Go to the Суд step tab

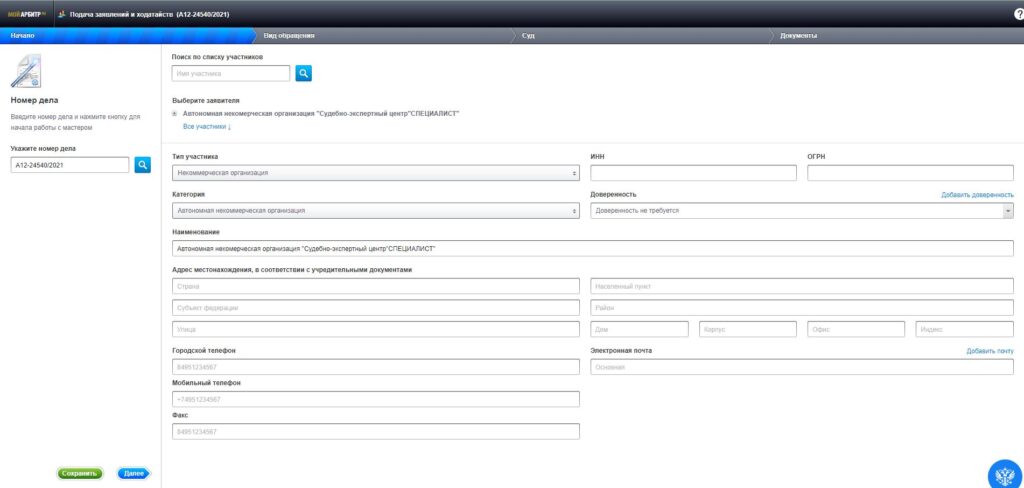click(x=528, y=36)
